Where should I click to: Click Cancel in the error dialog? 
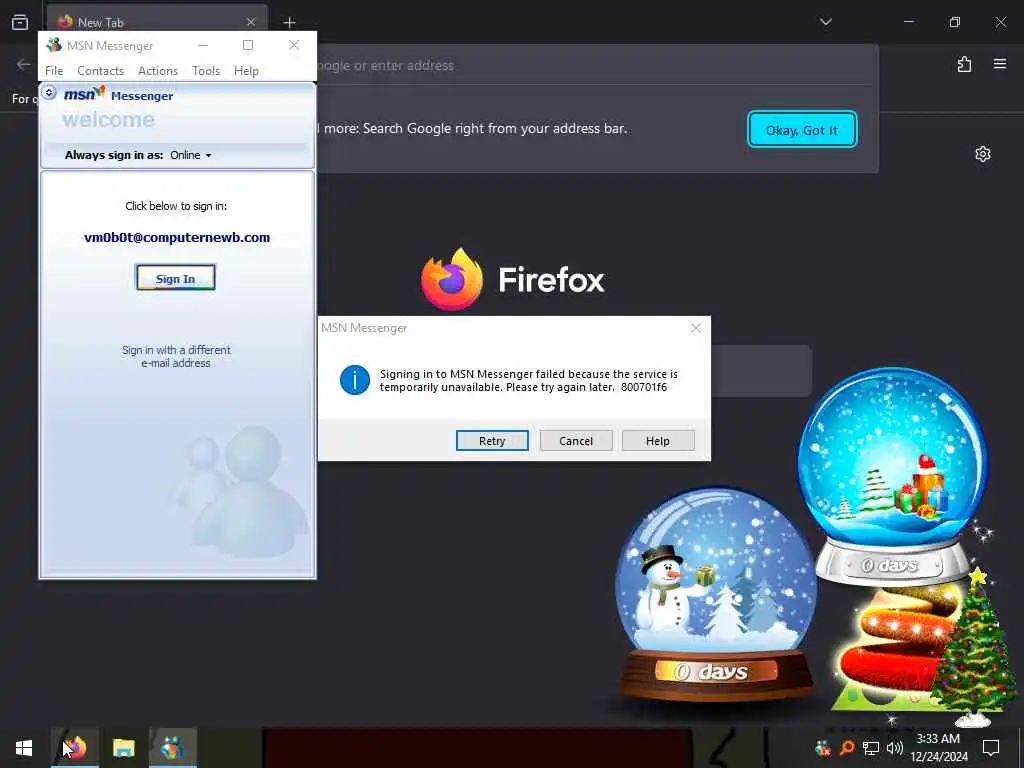(576, 441)
